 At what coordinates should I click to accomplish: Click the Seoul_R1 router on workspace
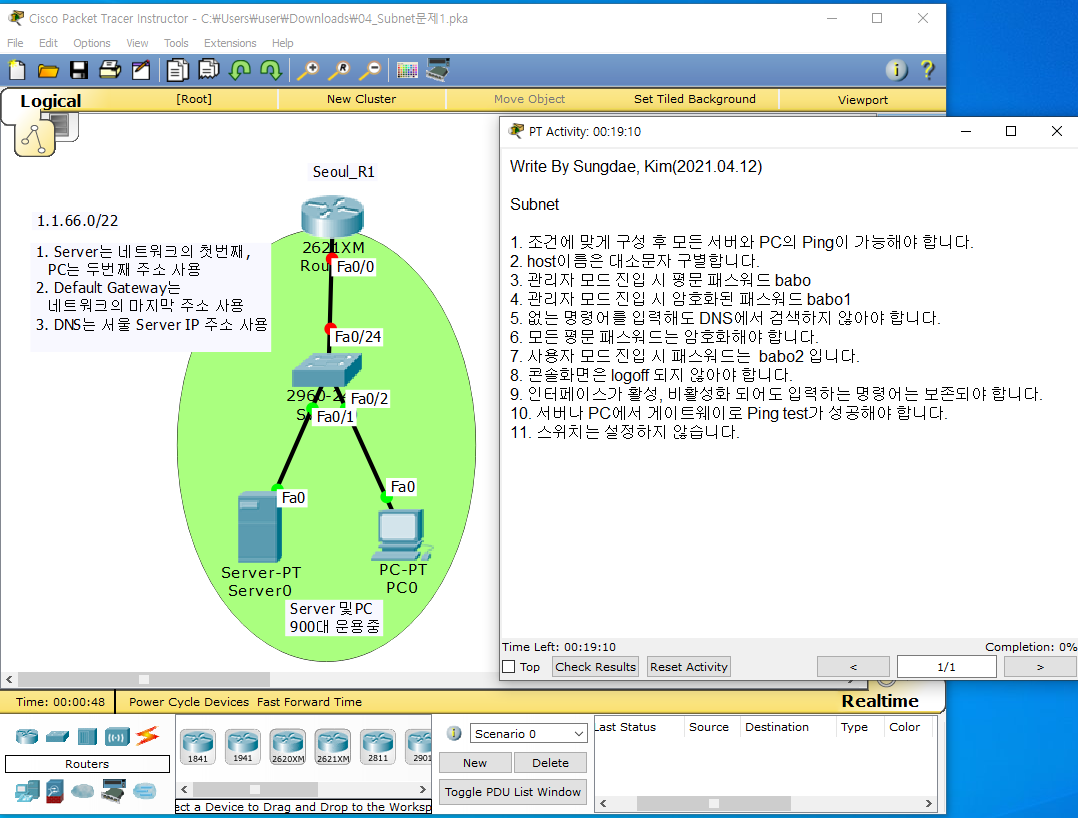[x=332, y=216]
